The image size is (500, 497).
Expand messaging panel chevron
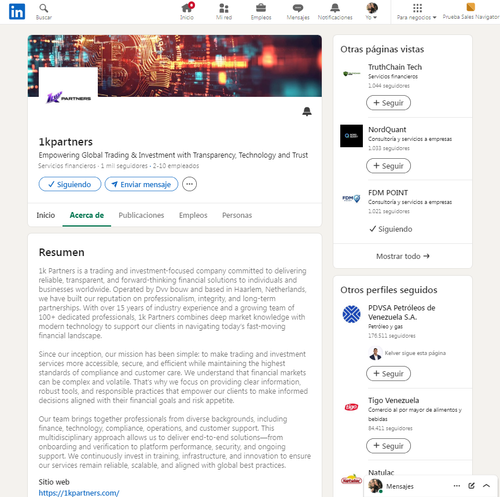[x=486, y=486]
